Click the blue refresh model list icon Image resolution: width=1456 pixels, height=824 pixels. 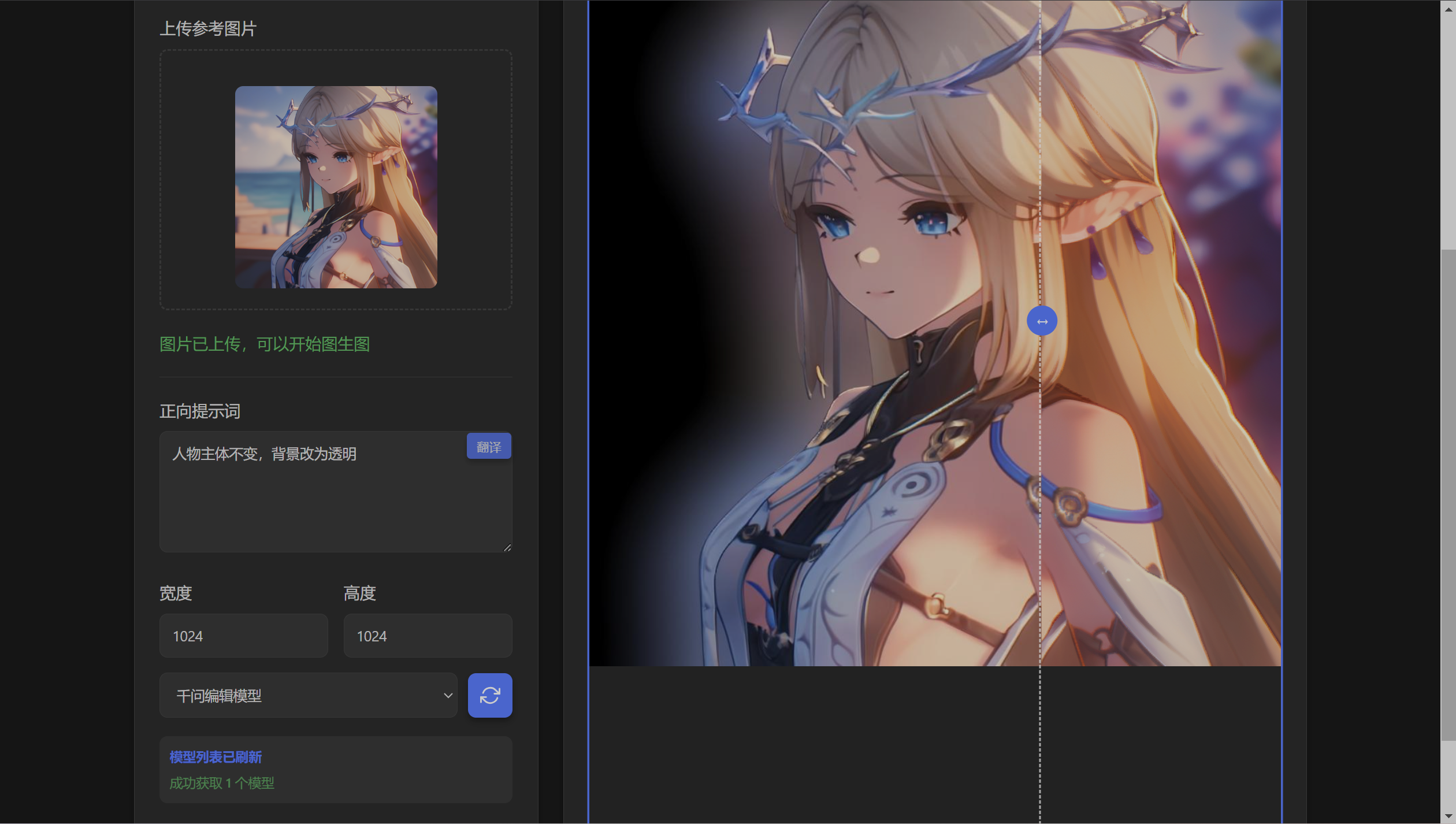click(x=489, y=695)
